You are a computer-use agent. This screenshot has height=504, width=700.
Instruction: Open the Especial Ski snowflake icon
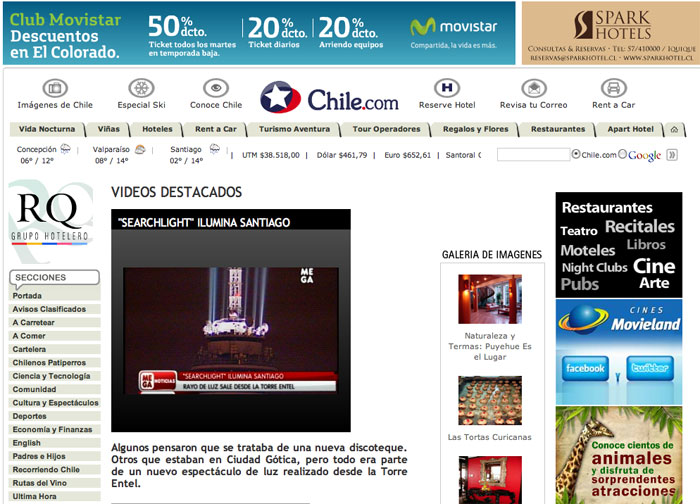[x=141, y=88]
